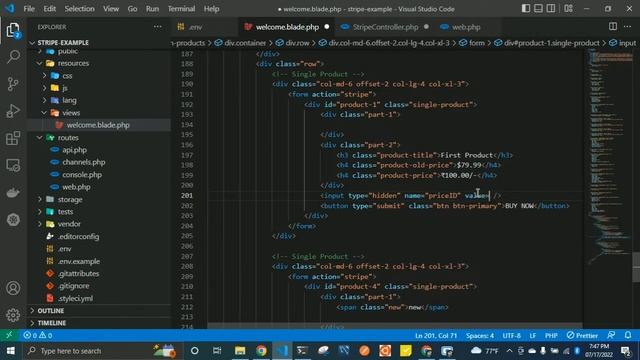Go to line via Ln 201, Col 71

pyautogui.click(x=436, y=335)
